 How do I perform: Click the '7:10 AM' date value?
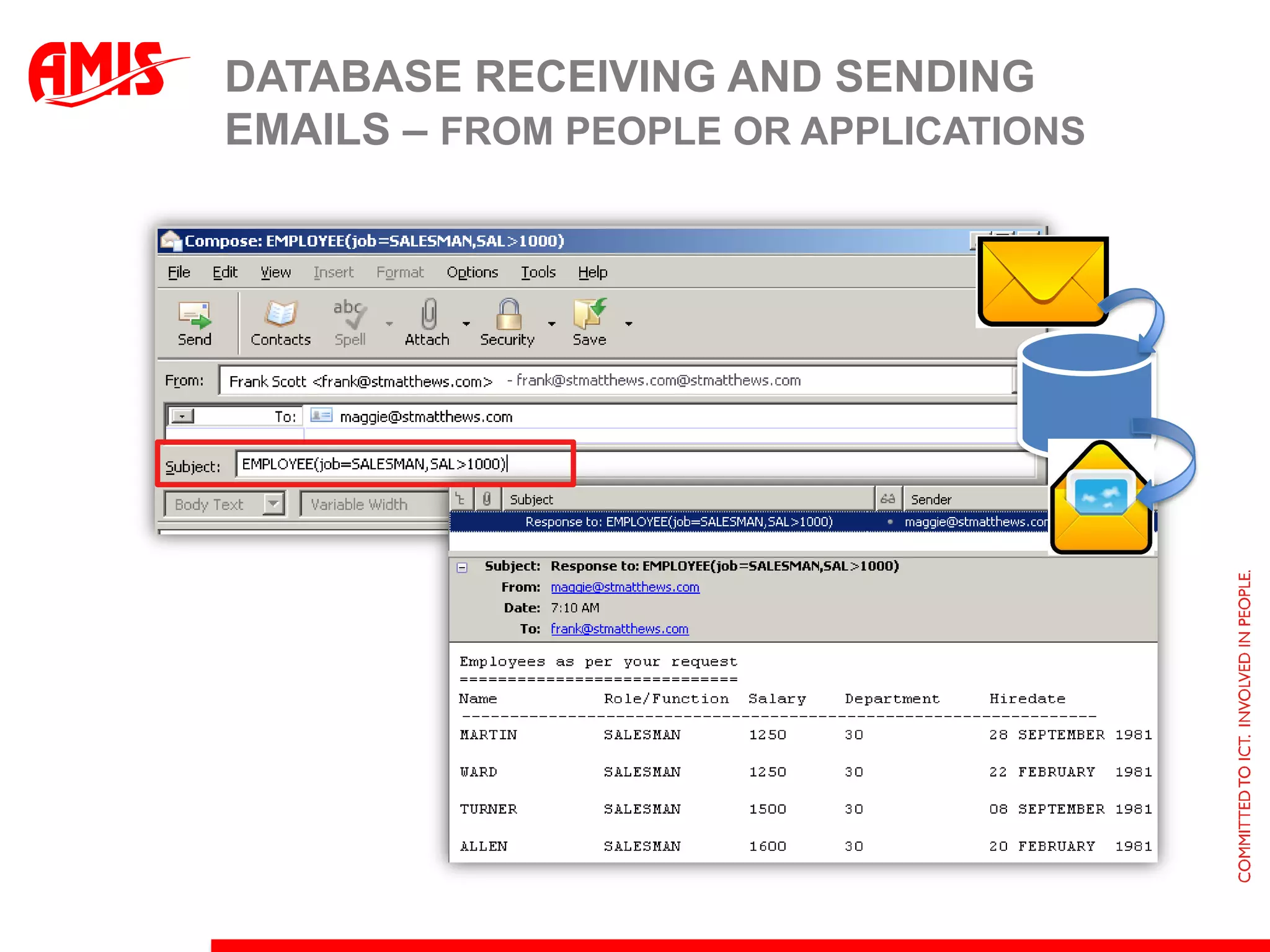coord(575,608)
